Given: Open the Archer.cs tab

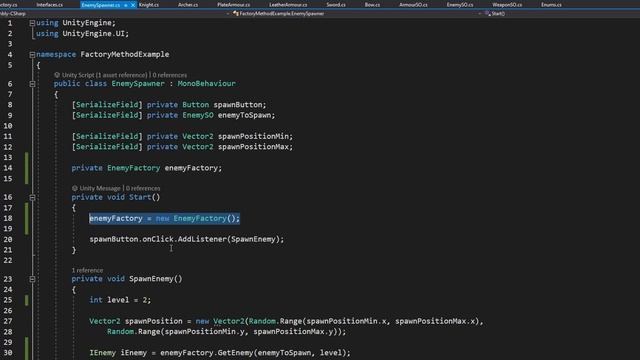Looking at the screenshot, I should pos(188,5).
